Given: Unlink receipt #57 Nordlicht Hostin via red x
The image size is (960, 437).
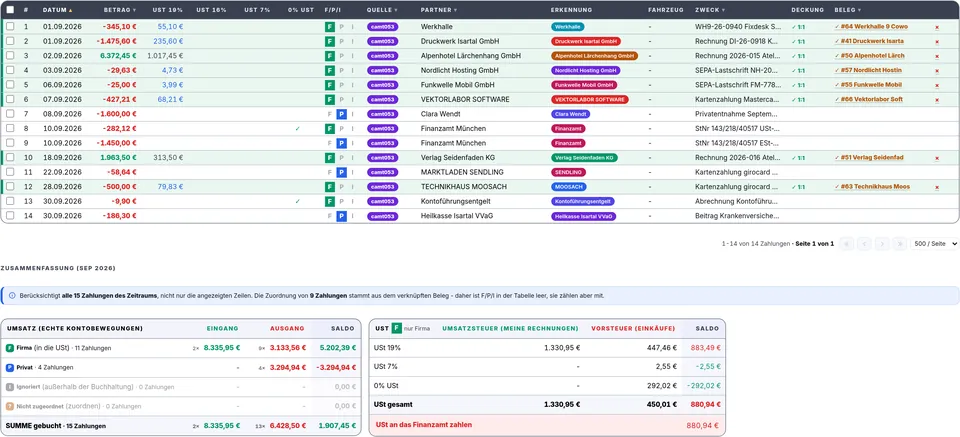Looking at the screenshot, I should [x=937, y=71].
